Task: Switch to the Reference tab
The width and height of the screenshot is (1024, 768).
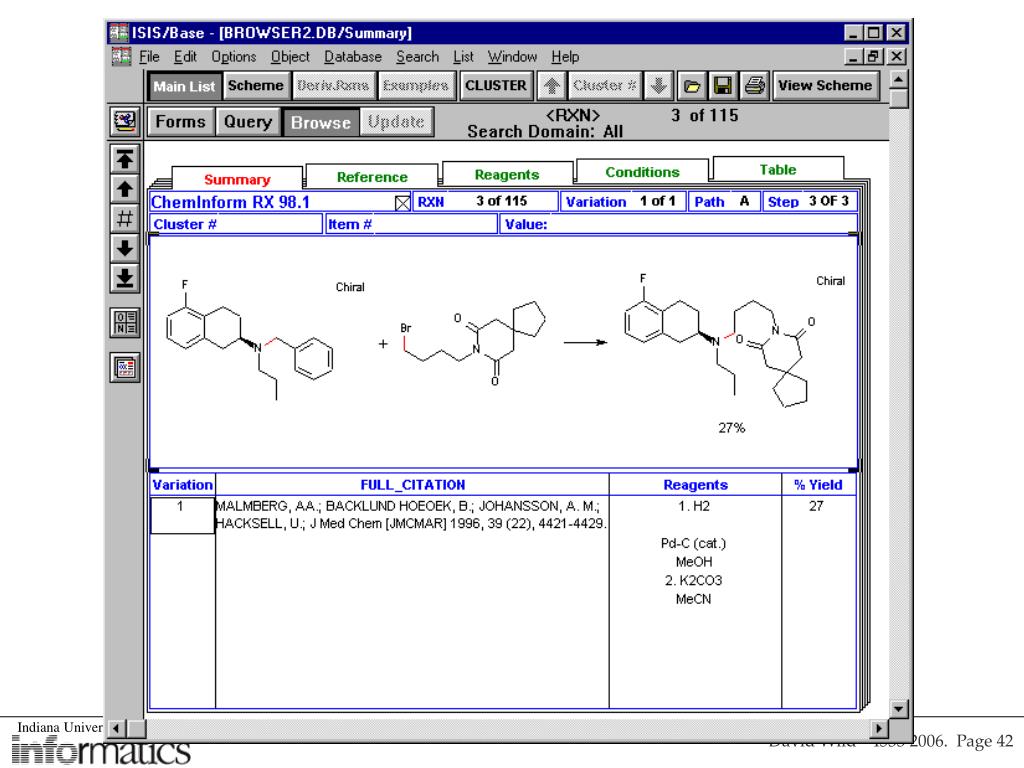Action: tap(372, 176)
